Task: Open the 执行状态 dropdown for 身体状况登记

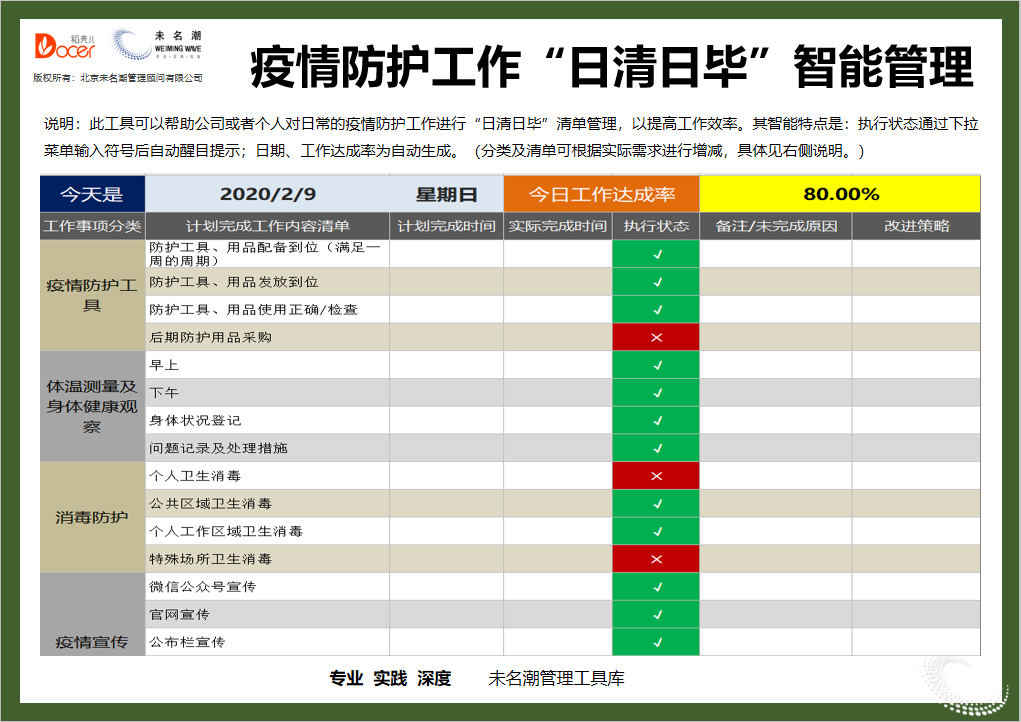Action: pyautogui.click(x=656, y=421)
